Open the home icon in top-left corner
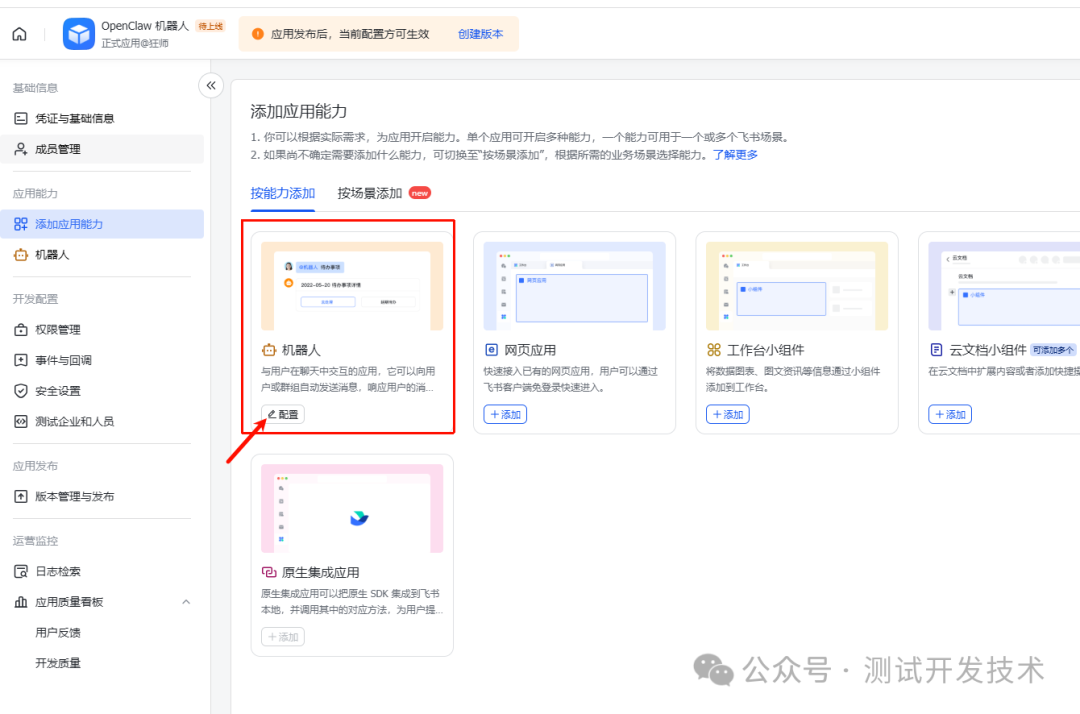This screenshot has height=714, width=1080. (18, 33)
